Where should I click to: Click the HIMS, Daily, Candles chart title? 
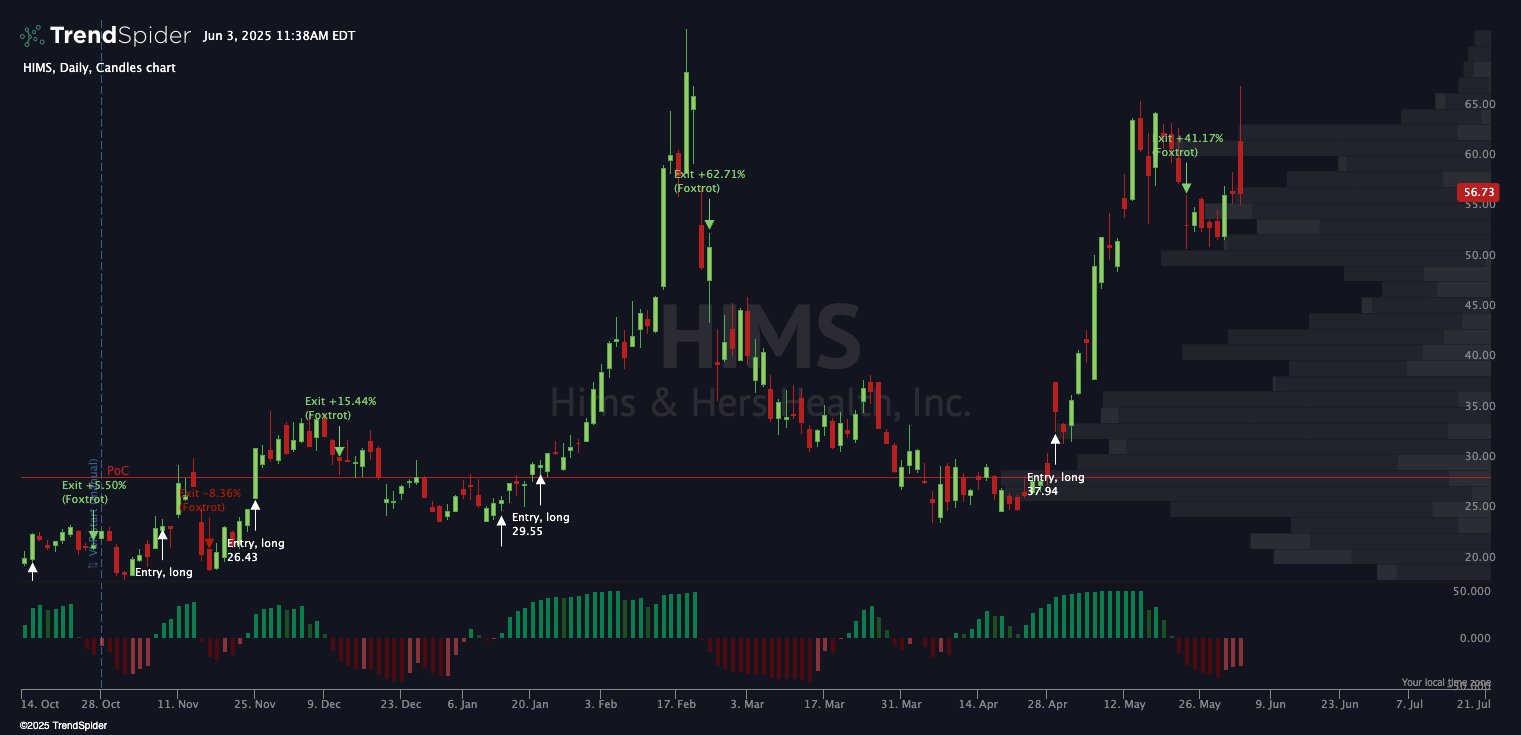click(x=99, y=68)
